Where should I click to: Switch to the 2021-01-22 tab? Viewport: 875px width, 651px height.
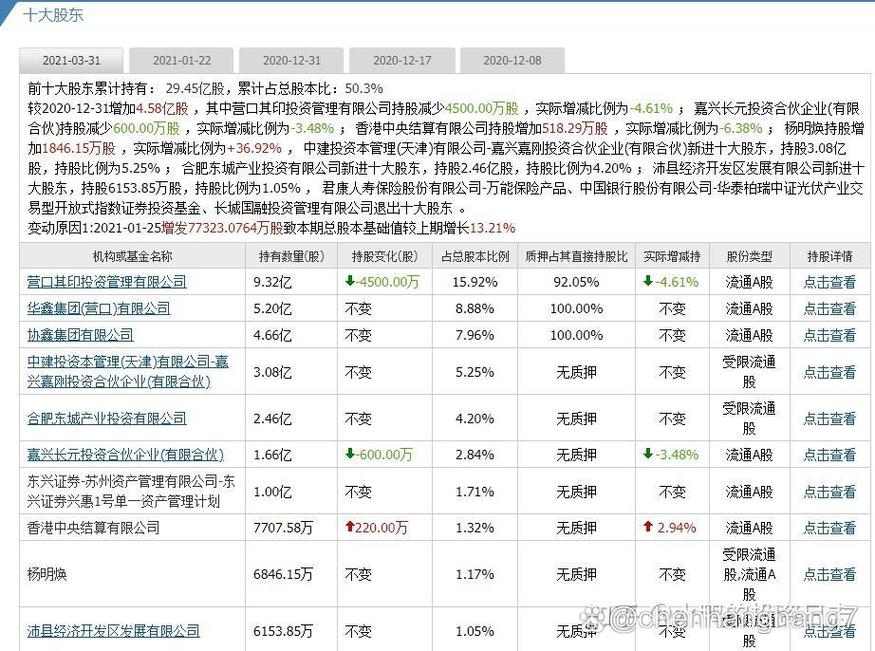click(181, 60)
